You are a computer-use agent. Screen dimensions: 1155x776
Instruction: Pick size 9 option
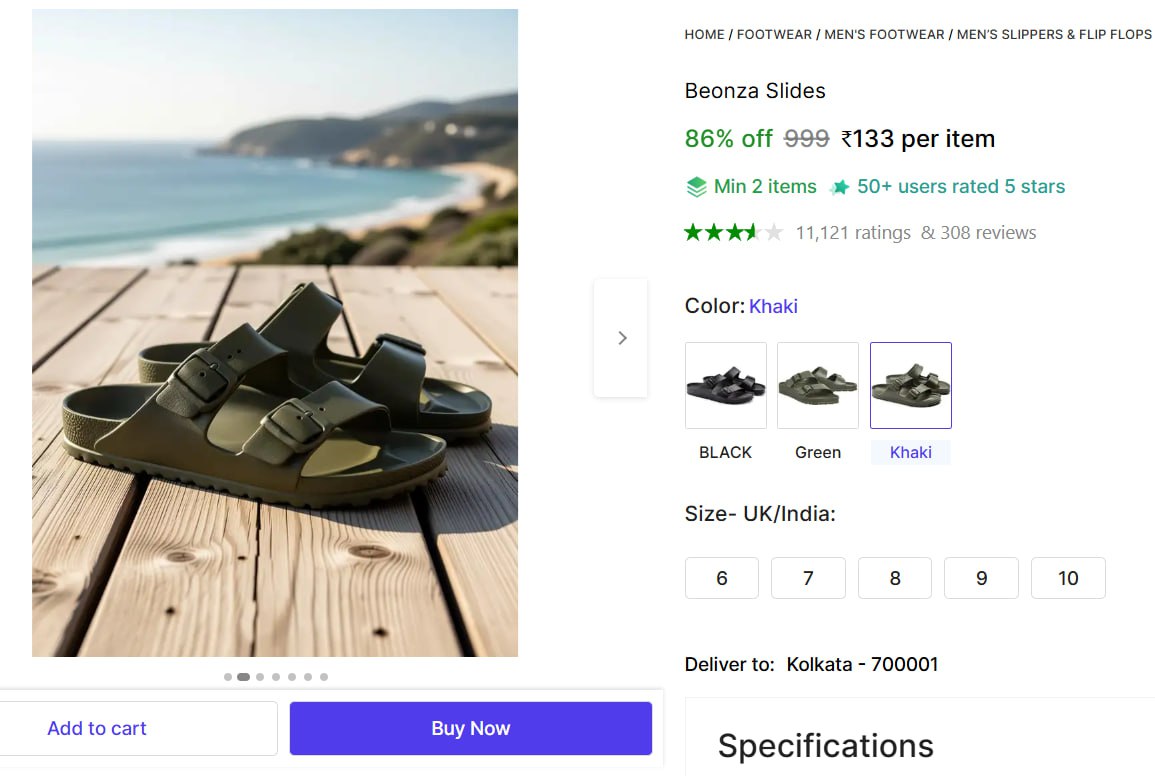(x=981, y=578)
